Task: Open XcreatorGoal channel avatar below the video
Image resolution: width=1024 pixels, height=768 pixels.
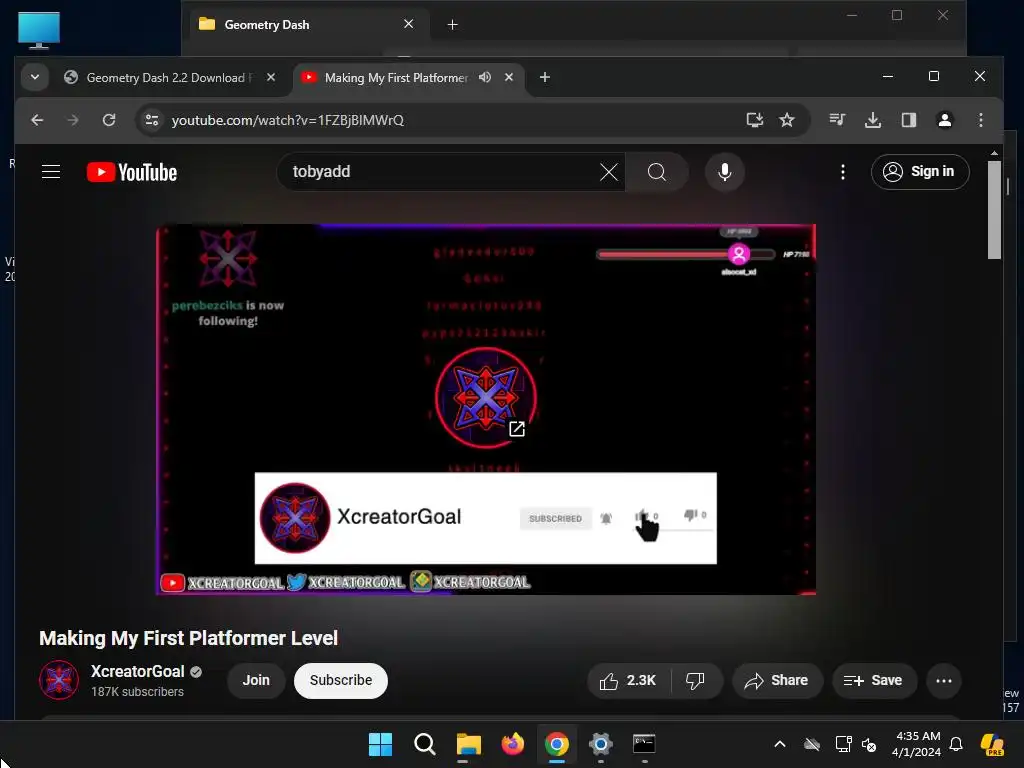Action: tap(59, 680)
